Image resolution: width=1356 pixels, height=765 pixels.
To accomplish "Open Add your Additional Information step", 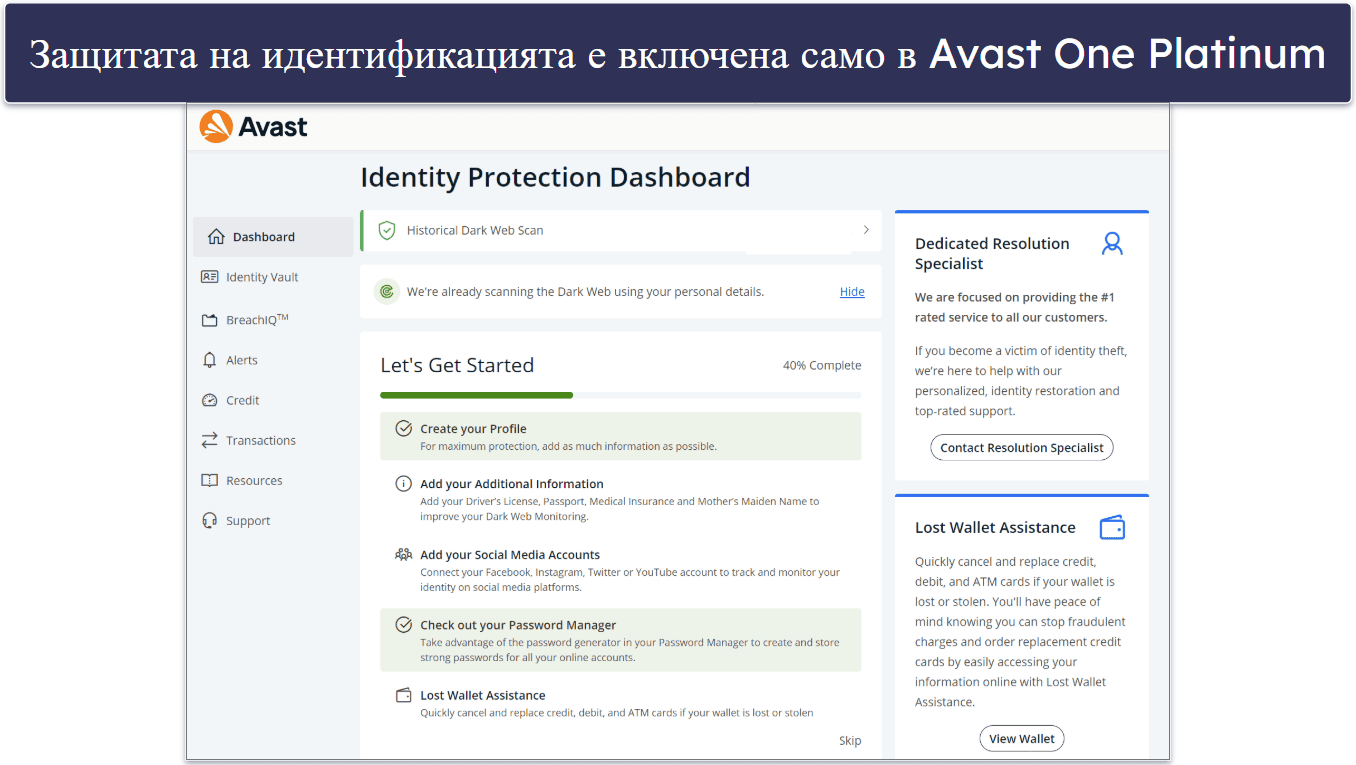I will point(620,499).
